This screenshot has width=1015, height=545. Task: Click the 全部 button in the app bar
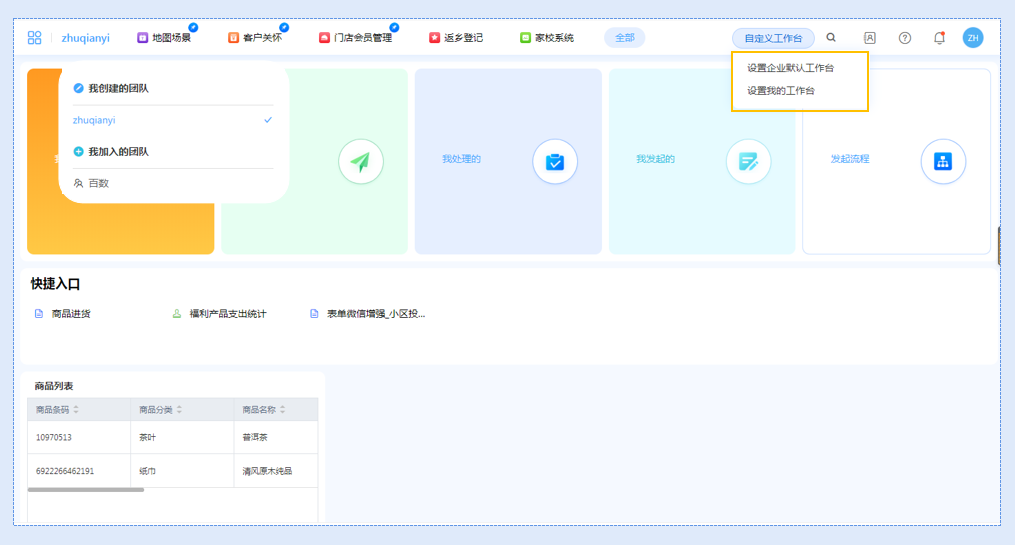(624, 38)
